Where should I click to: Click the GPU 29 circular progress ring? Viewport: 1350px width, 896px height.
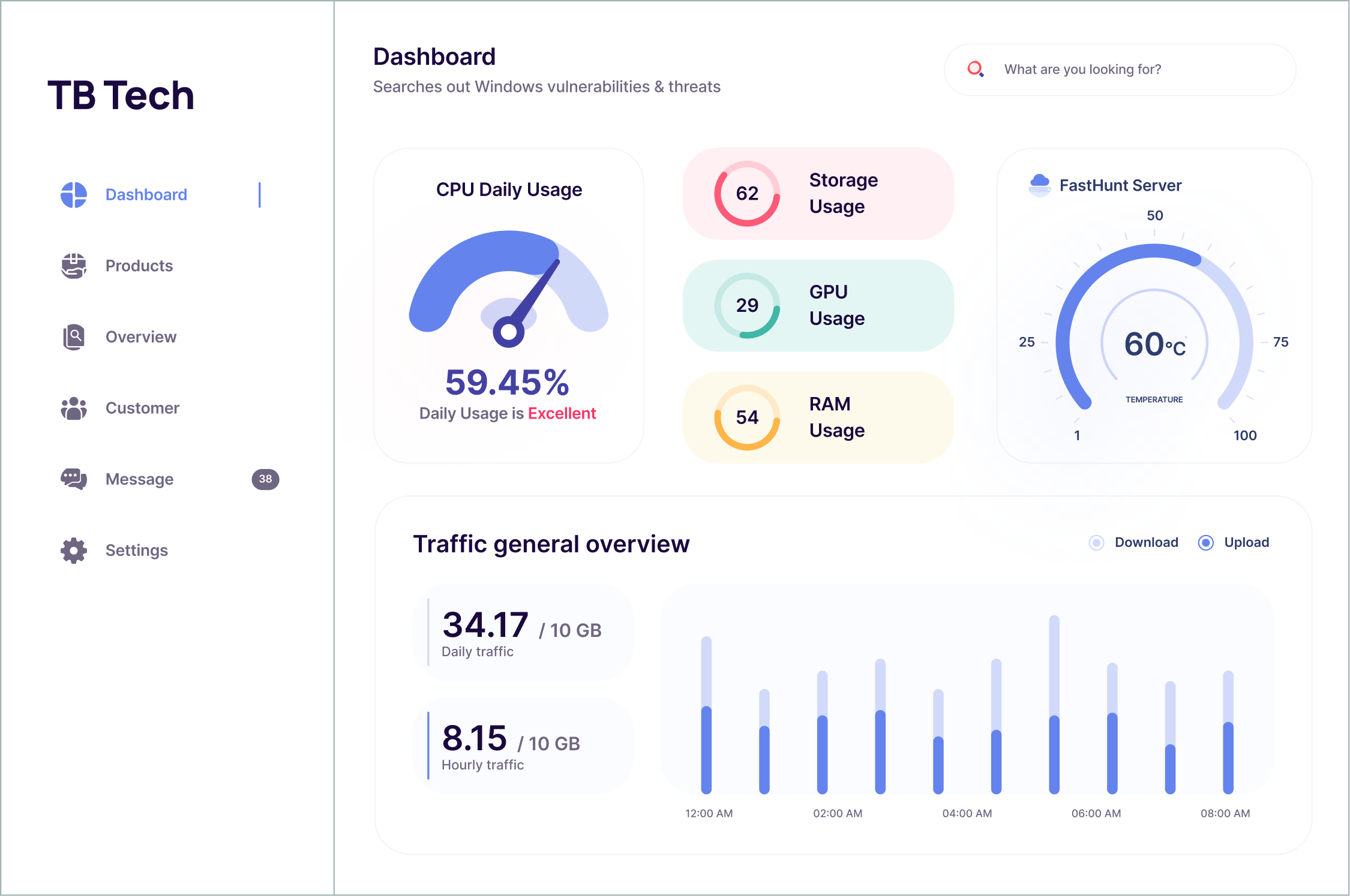[747, 305]
